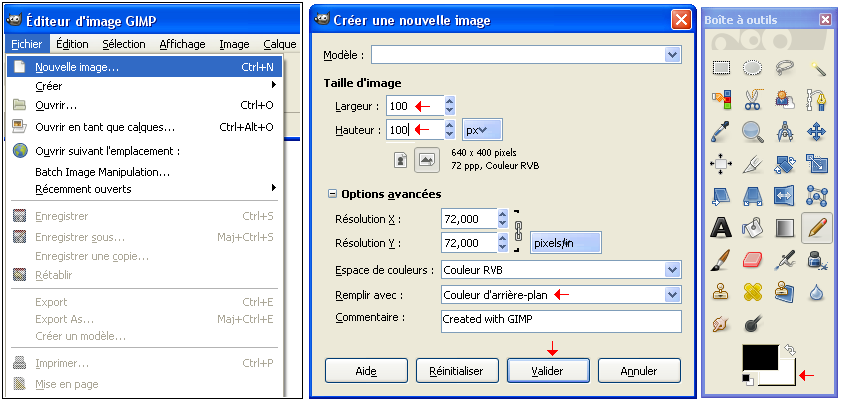The image size is (841, 402).
Task: Click Valider to create the image
Action: pyautogui.click(x=548, y=371)
